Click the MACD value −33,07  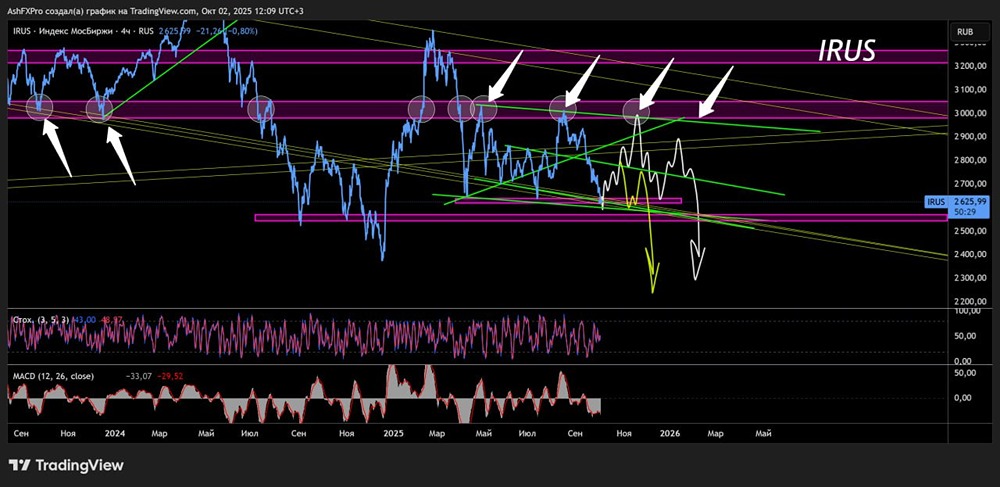(x=141, y=376)
